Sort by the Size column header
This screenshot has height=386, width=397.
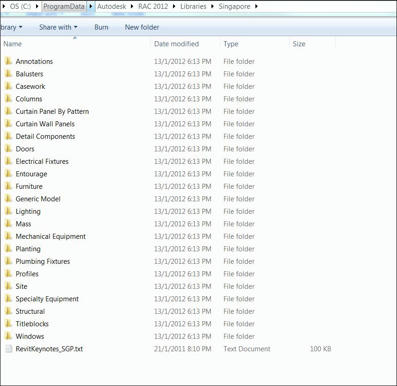click(299, 44)
